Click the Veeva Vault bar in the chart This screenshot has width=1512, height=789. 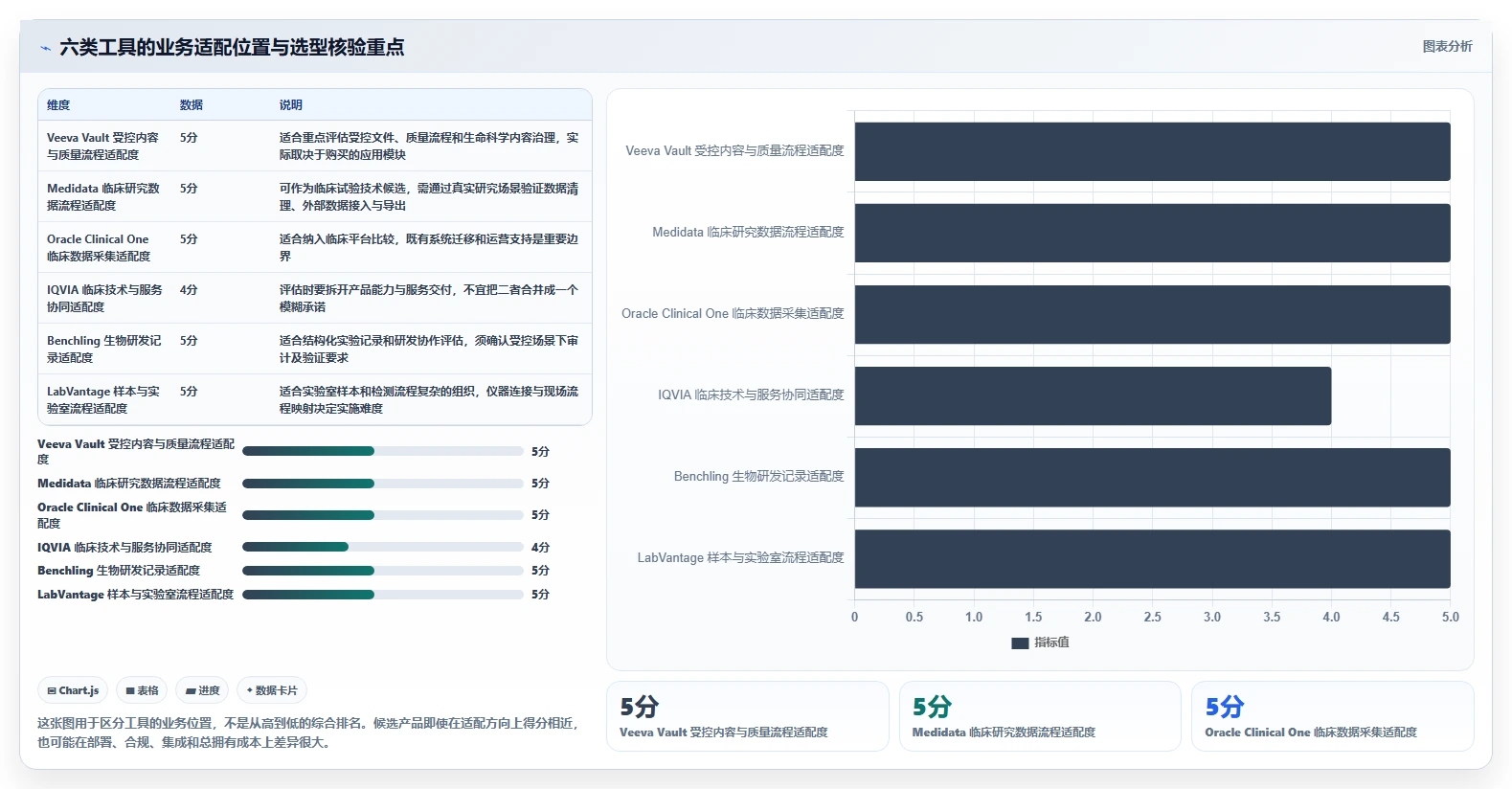1153,151
